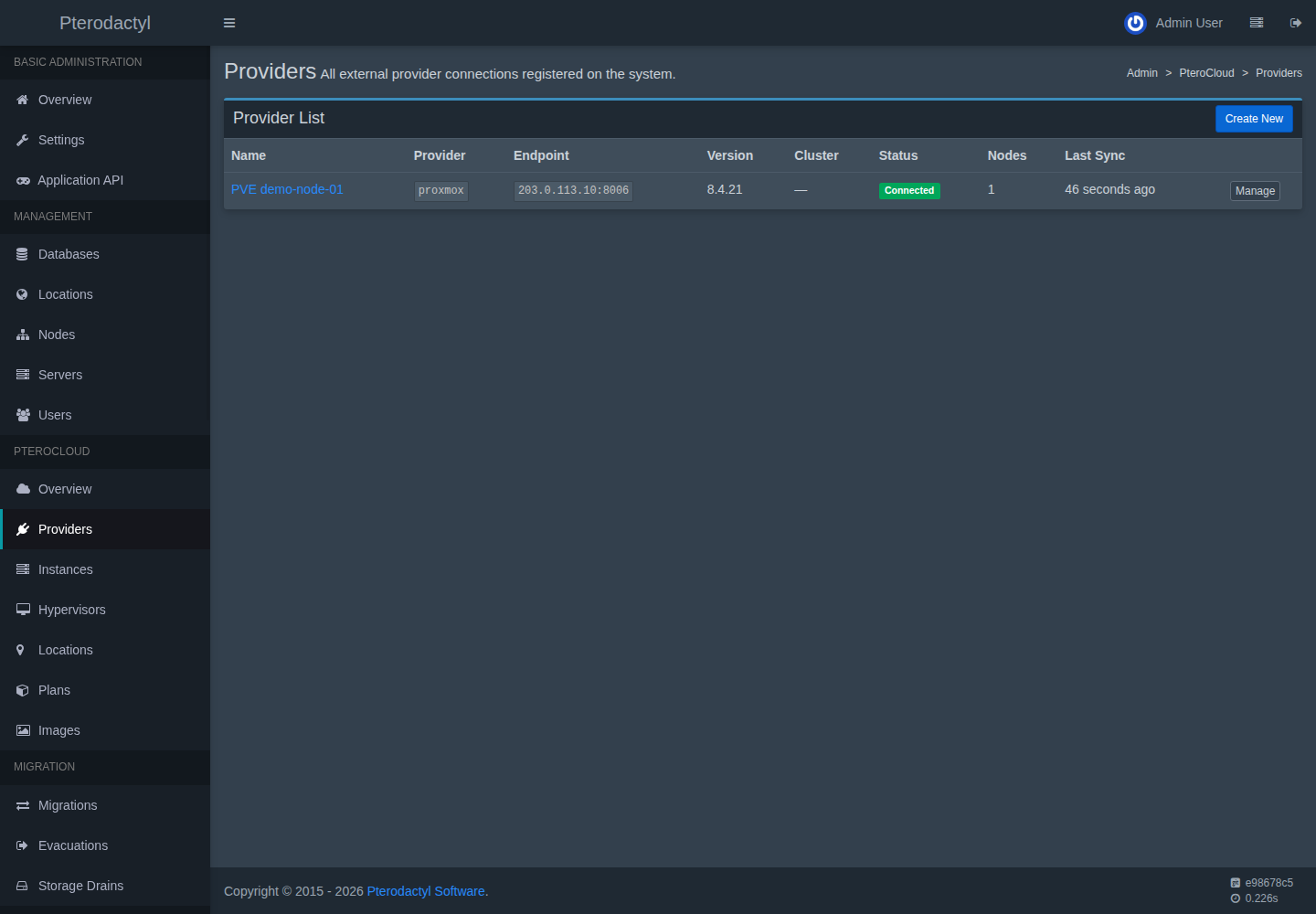Click the drive icon beside Storage Drains

tap(23, 886)
